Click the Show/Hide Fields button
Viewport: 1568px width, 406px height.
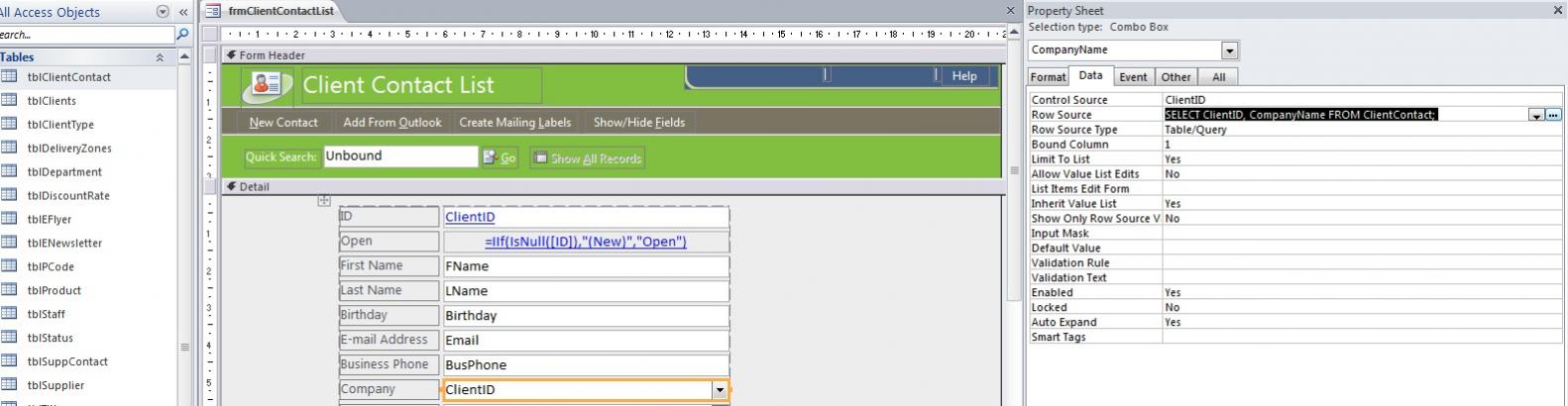(639, 122)
